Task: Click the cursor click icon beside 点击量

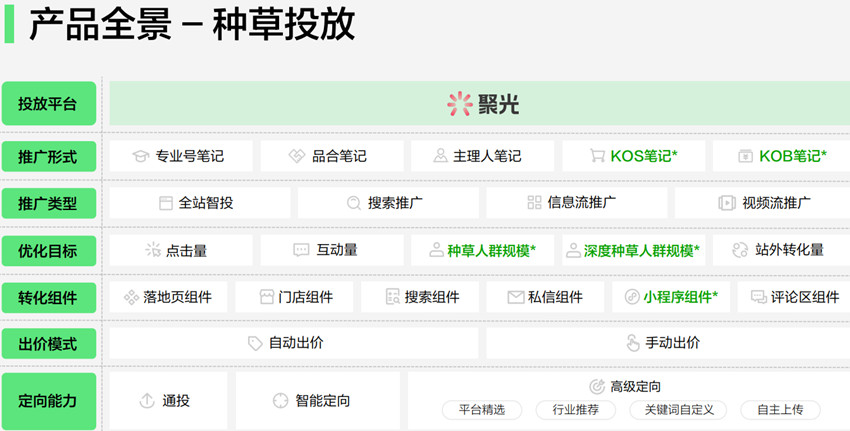Action: pos(153,250)
